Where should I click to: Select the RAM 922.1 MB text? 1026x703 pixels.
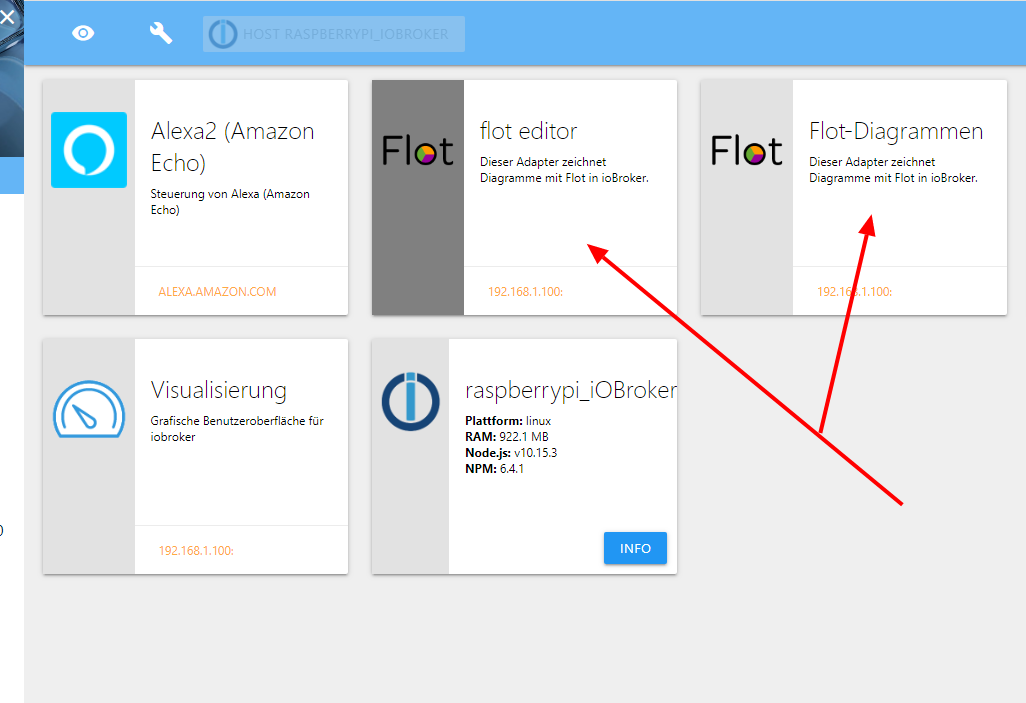tap(506, 437)
